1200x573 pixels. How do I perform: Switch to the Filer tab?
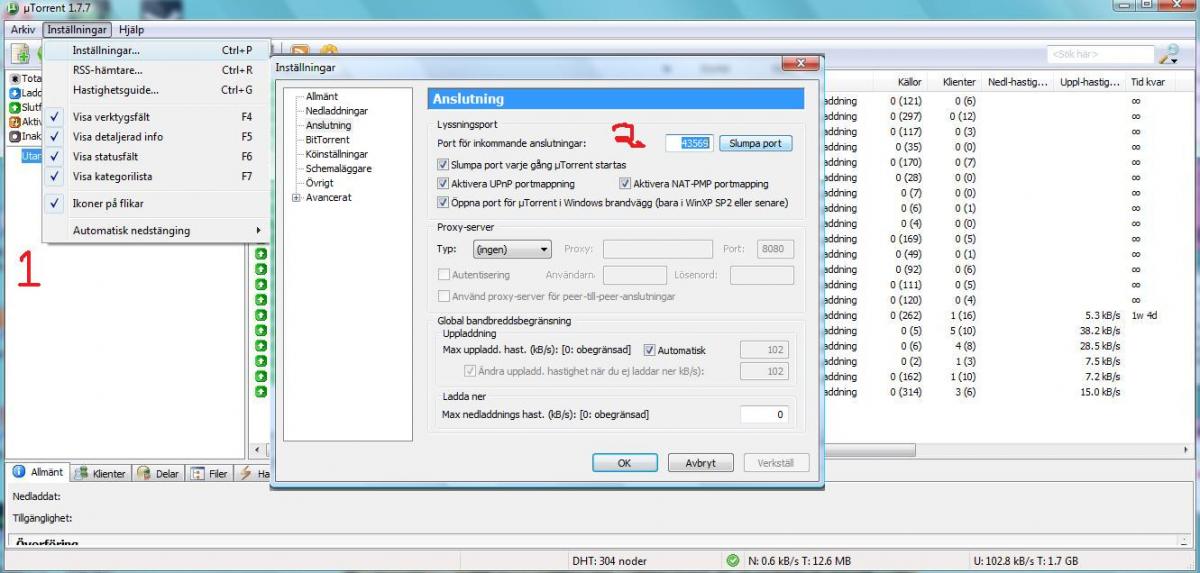point(210,473)
